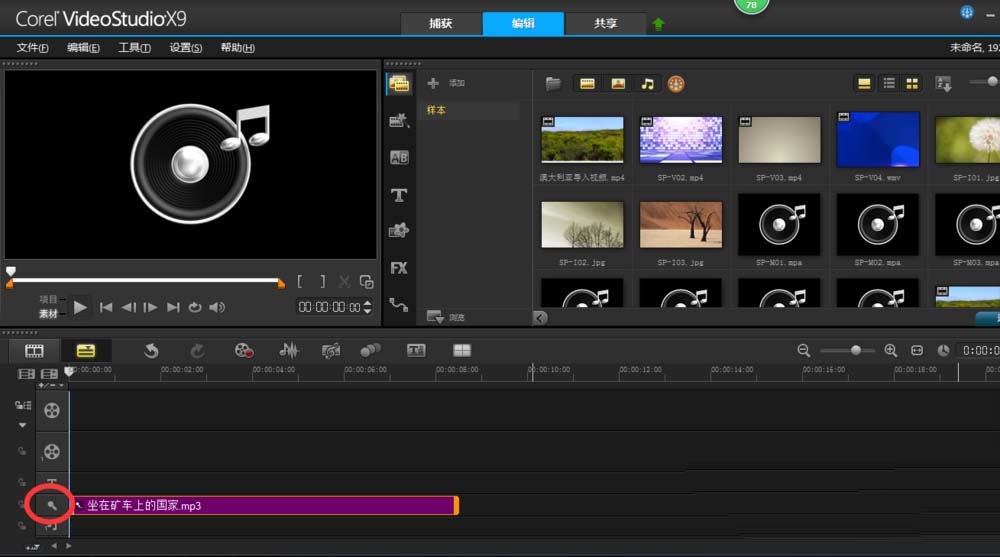Open the import media folder icon

coord(553,83)
